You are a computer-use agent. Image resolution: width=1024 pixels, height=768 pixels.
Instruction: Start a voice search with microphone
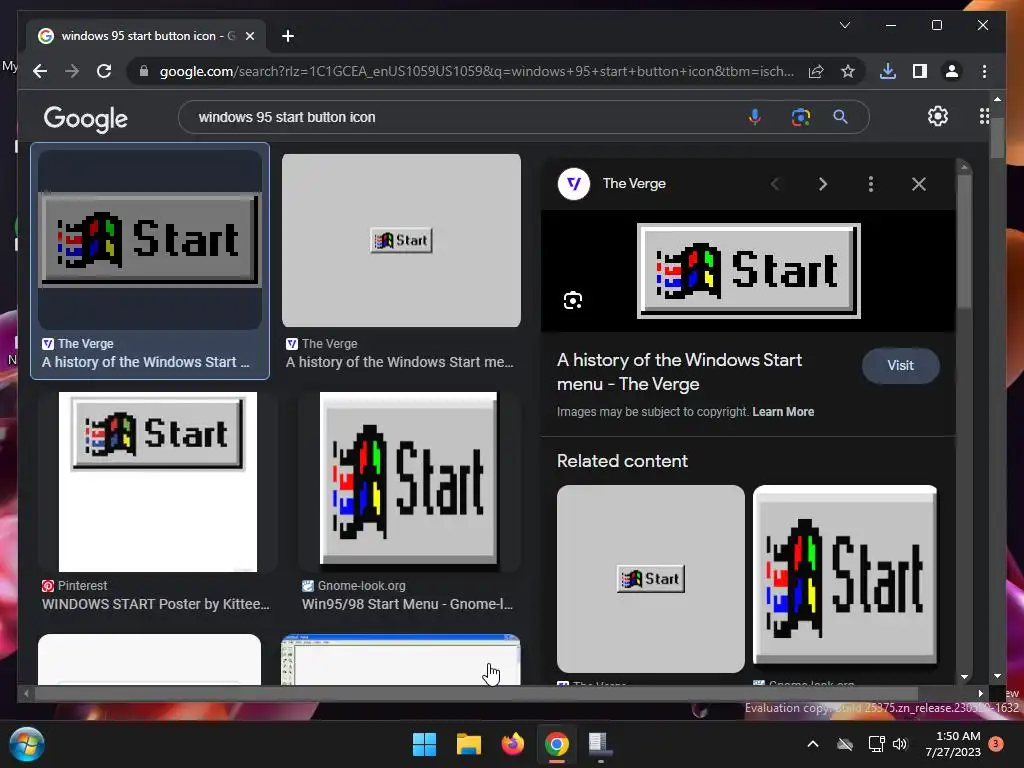point(754,117)
